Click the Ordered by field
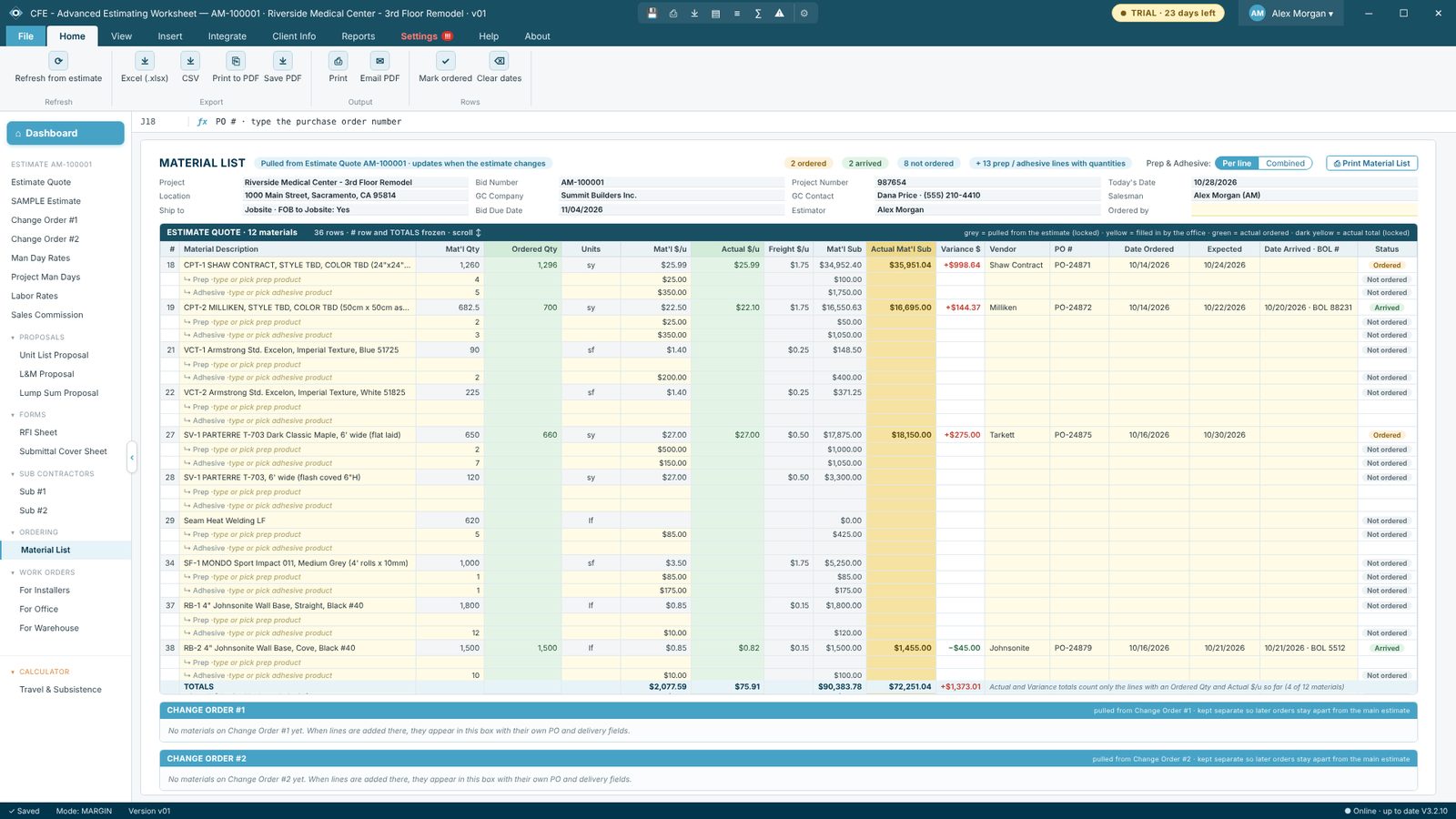The width and height of the screenshot is (1456, 819). [1304, 210]
